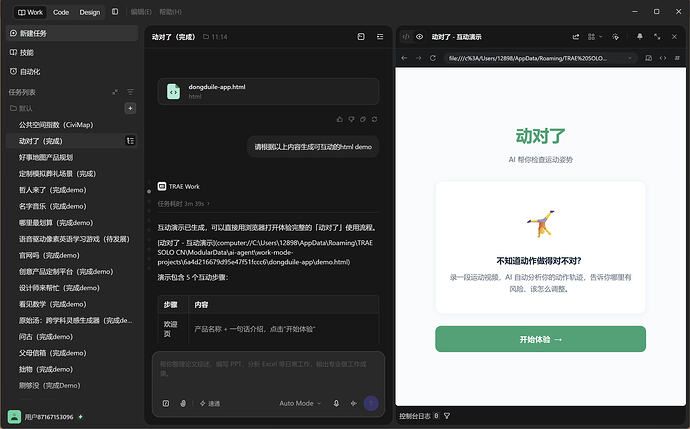Screen dimensions: 690x429
Task: Click the bell notification icon in preview header
Action: pos(640,37)
